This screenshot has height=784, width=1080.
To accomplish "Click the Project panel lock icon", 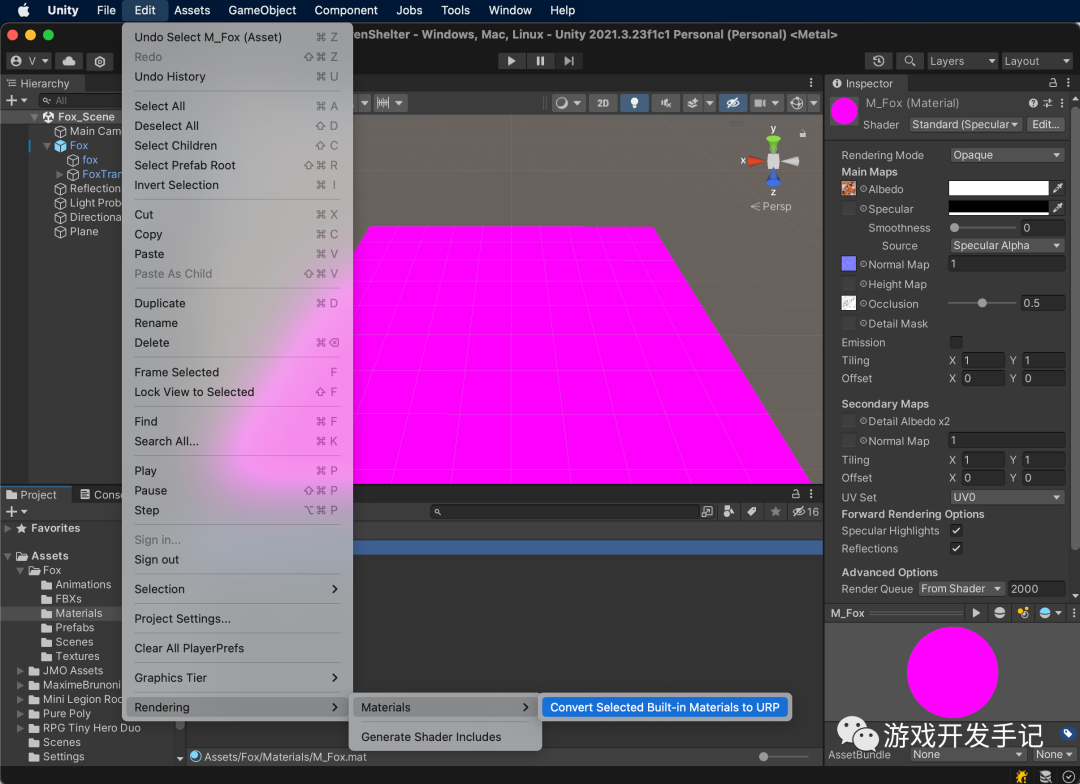I will [796, 494].
